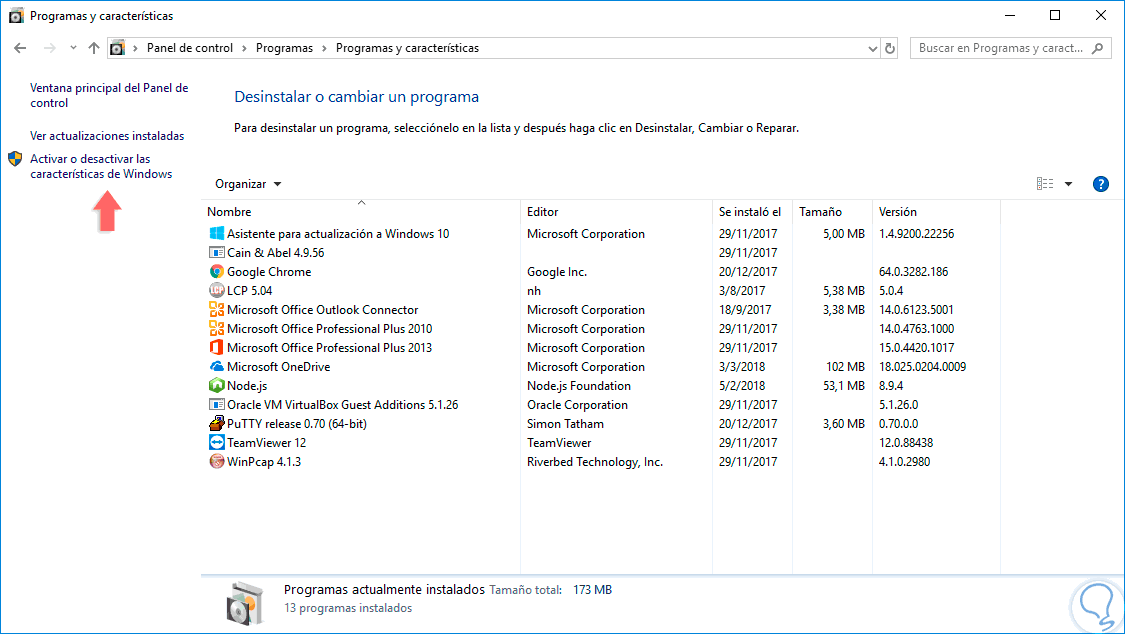
Task: Click the LCP 5.04 program icon
Action: [x=216, y=290]
